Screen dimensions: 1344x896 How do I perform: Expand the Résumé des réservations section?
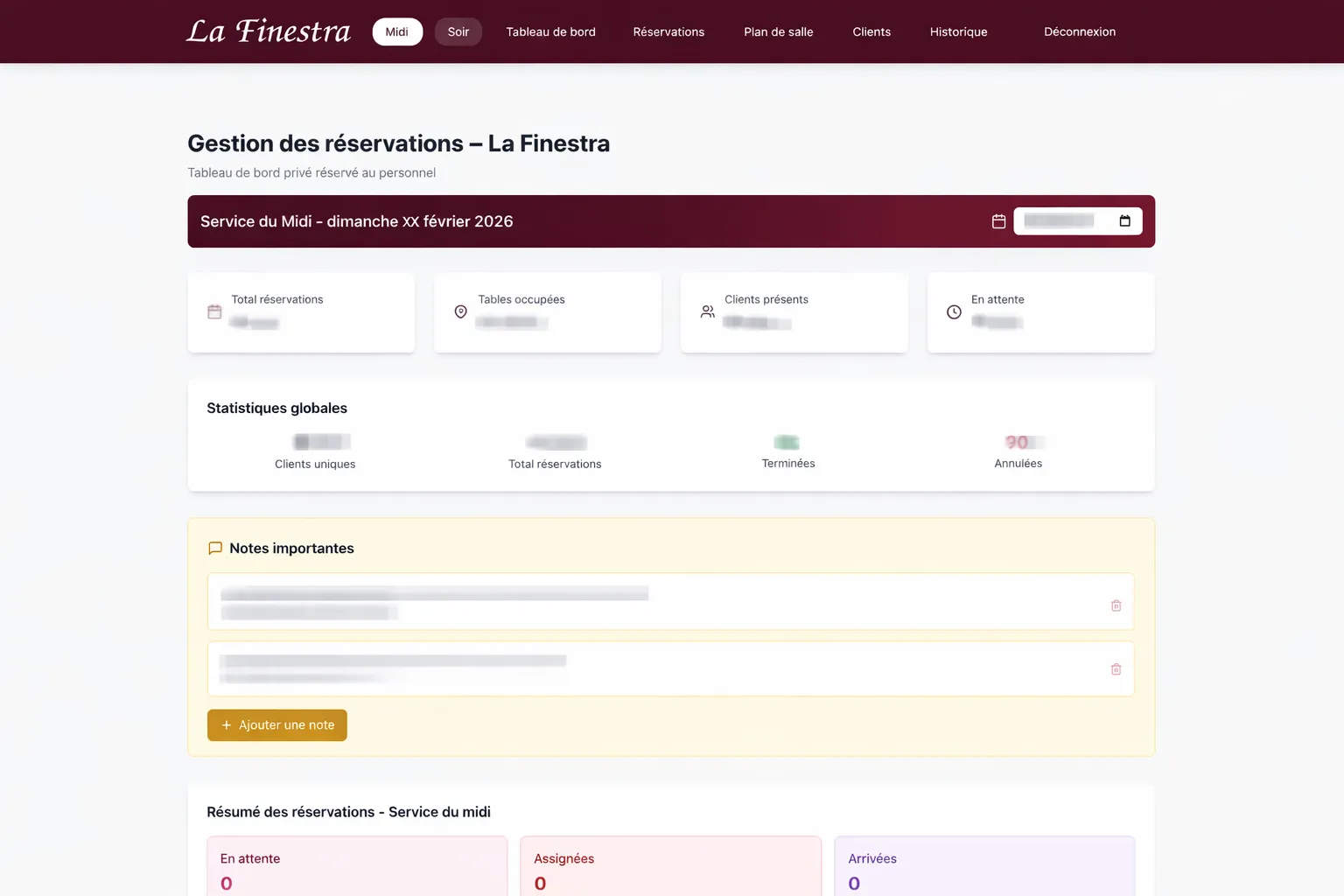348,811
